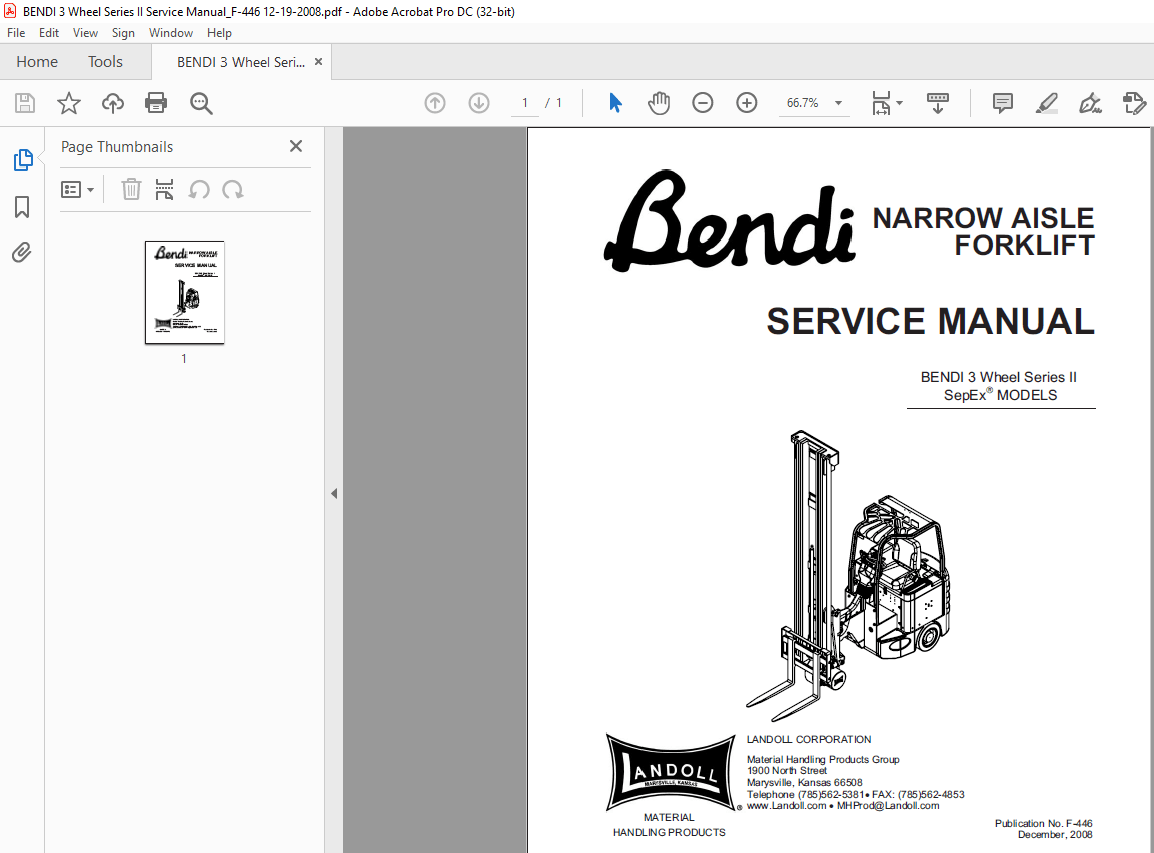Select page 1 thumbnail
Screen dimensions: 1154x853
point(184,292)
